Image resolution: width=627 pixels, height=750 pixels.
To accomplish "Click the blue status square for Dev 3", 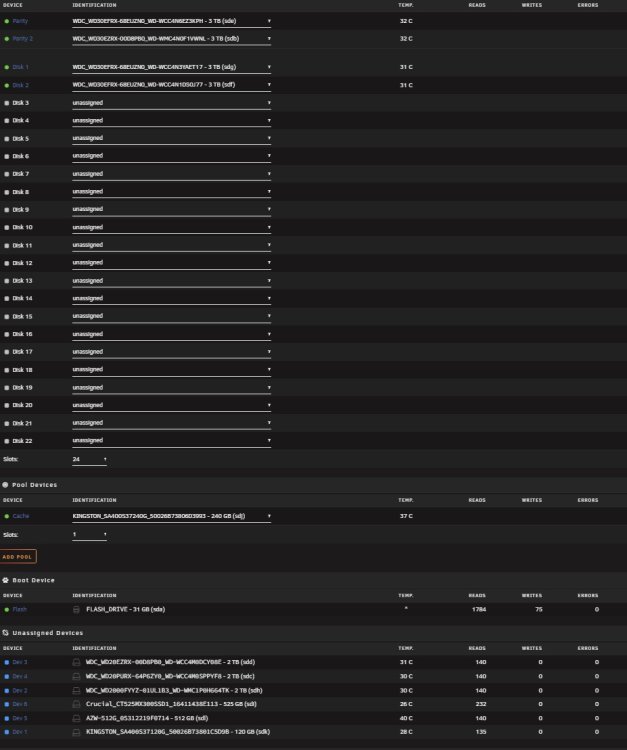I will click(7, 662).
